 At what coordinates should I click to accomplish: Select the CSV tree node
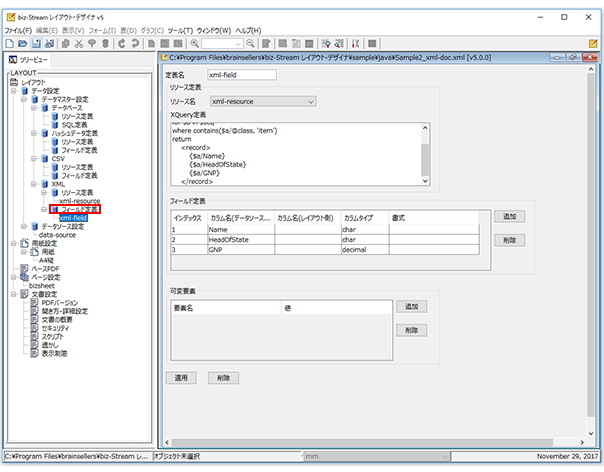click(58, 159)
